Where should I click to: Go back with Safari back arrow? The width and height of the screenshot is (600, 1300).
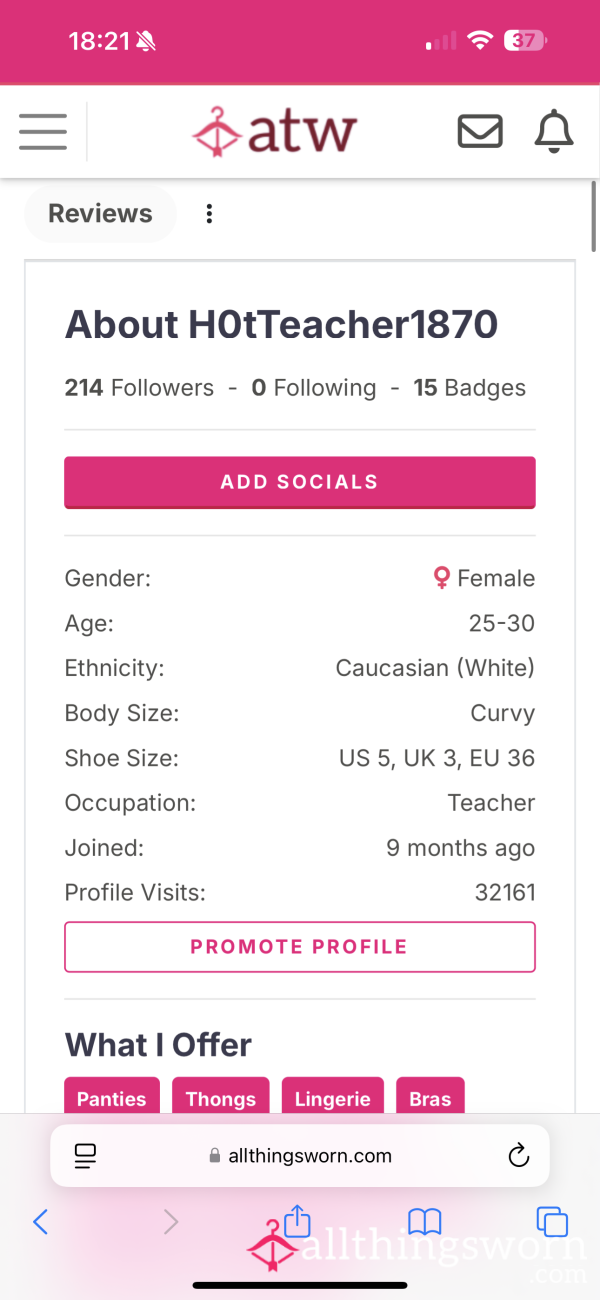click(x=41, y=1221)
